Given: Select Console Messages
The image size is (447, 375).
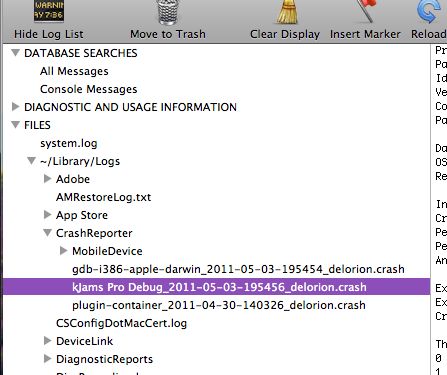Looking at the screenshot, I should pos(88,89).
